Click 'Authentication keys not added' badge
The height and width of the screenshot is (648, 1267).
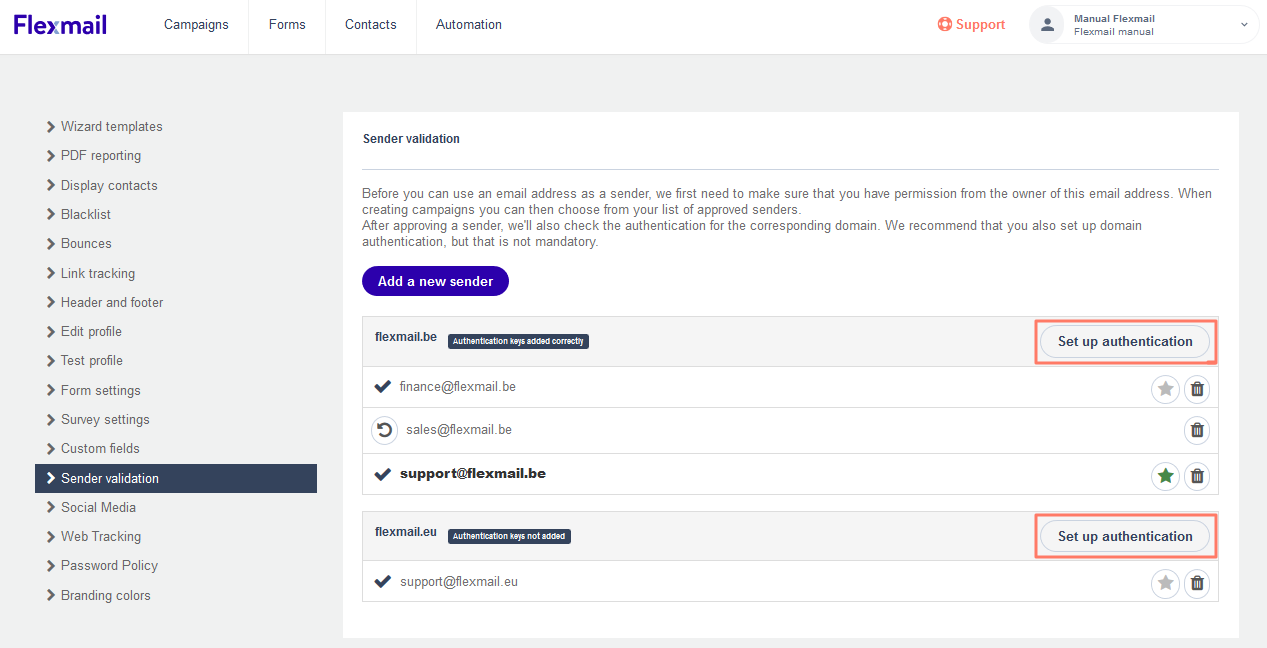pos(509,536)
